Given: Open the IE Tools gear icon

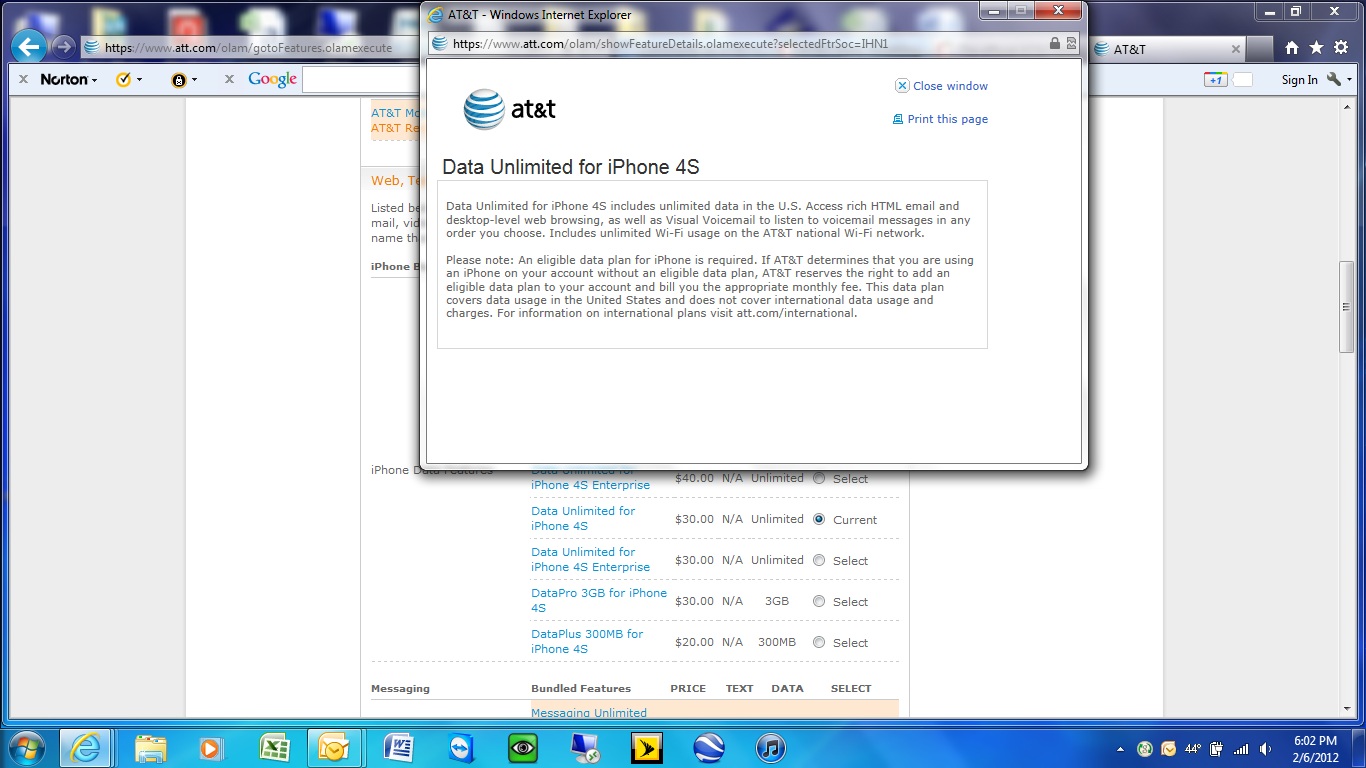Looking at the screenshot, I should coord(1341,48).
